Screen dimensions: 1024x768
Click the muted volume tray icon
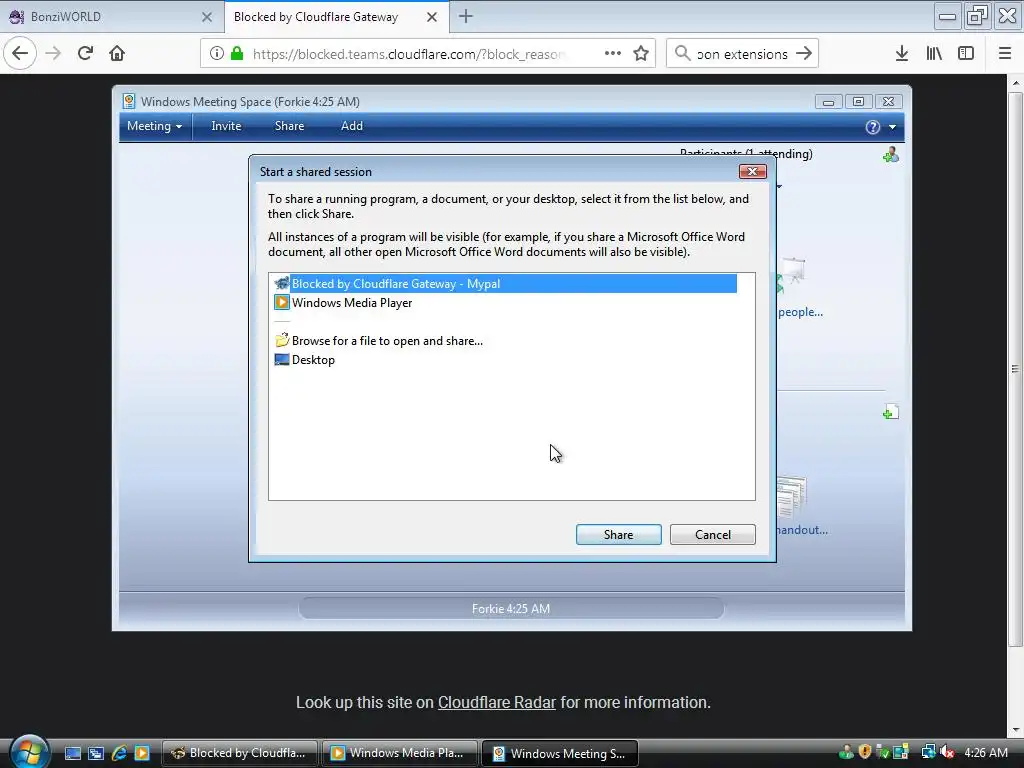[947, 752]
